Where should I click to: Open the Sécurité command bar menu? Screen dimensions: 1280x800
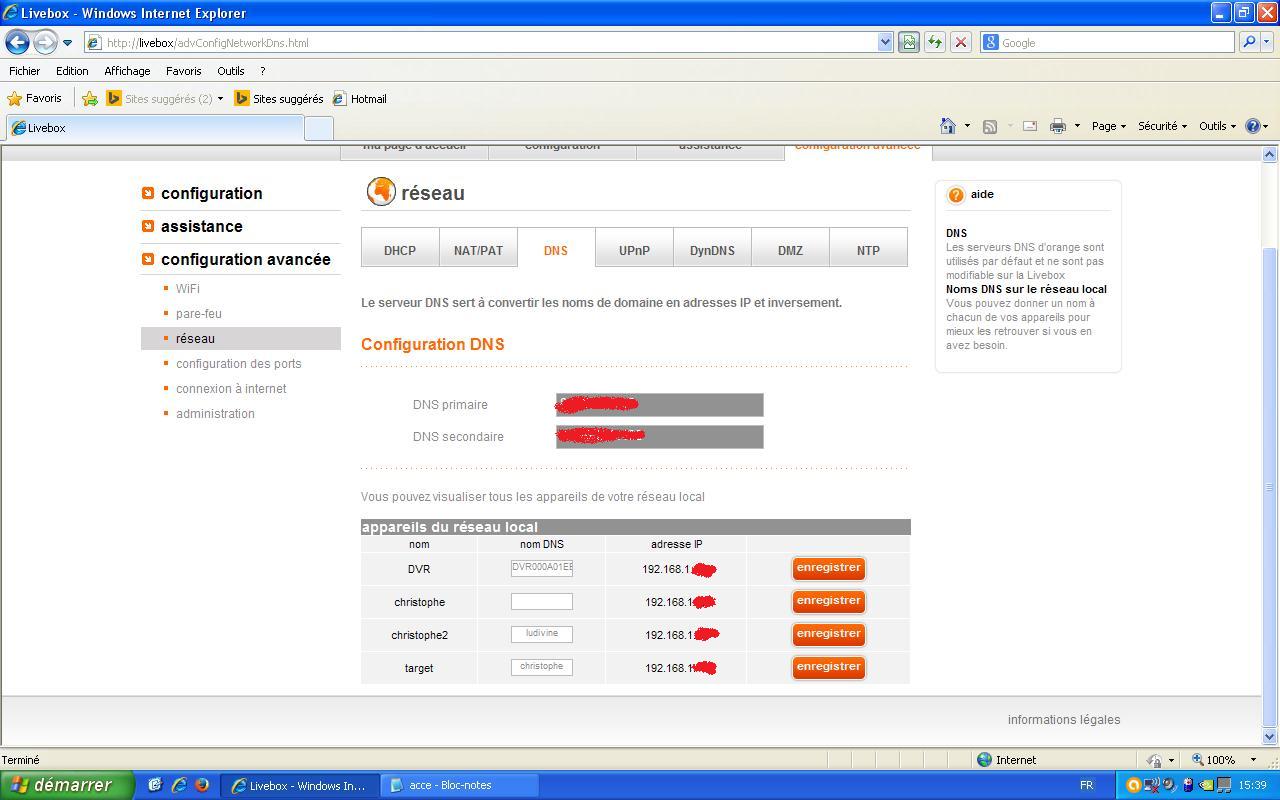click(x=1162, y=126)
